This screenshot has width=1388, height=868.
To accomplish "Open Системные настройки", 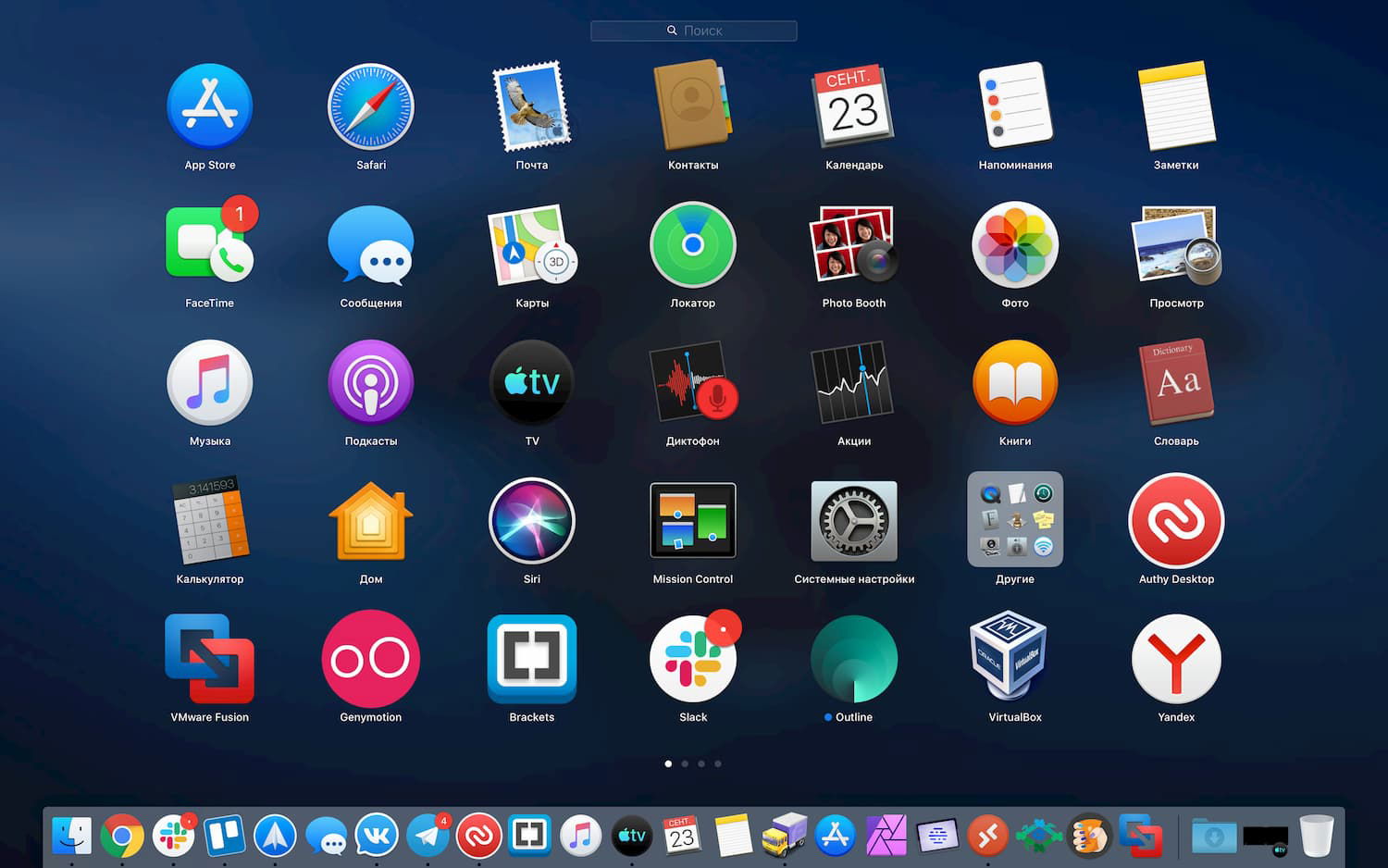I will [x=853, y=520].
